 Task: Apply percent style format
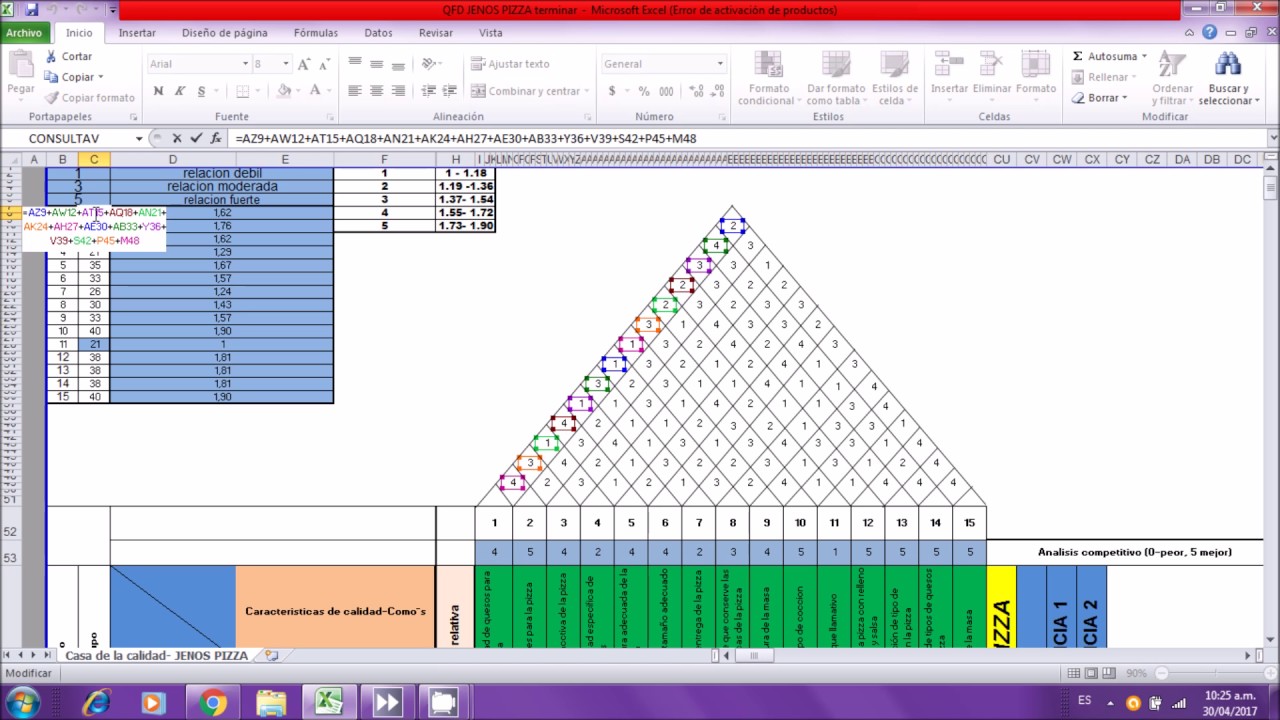644,91
